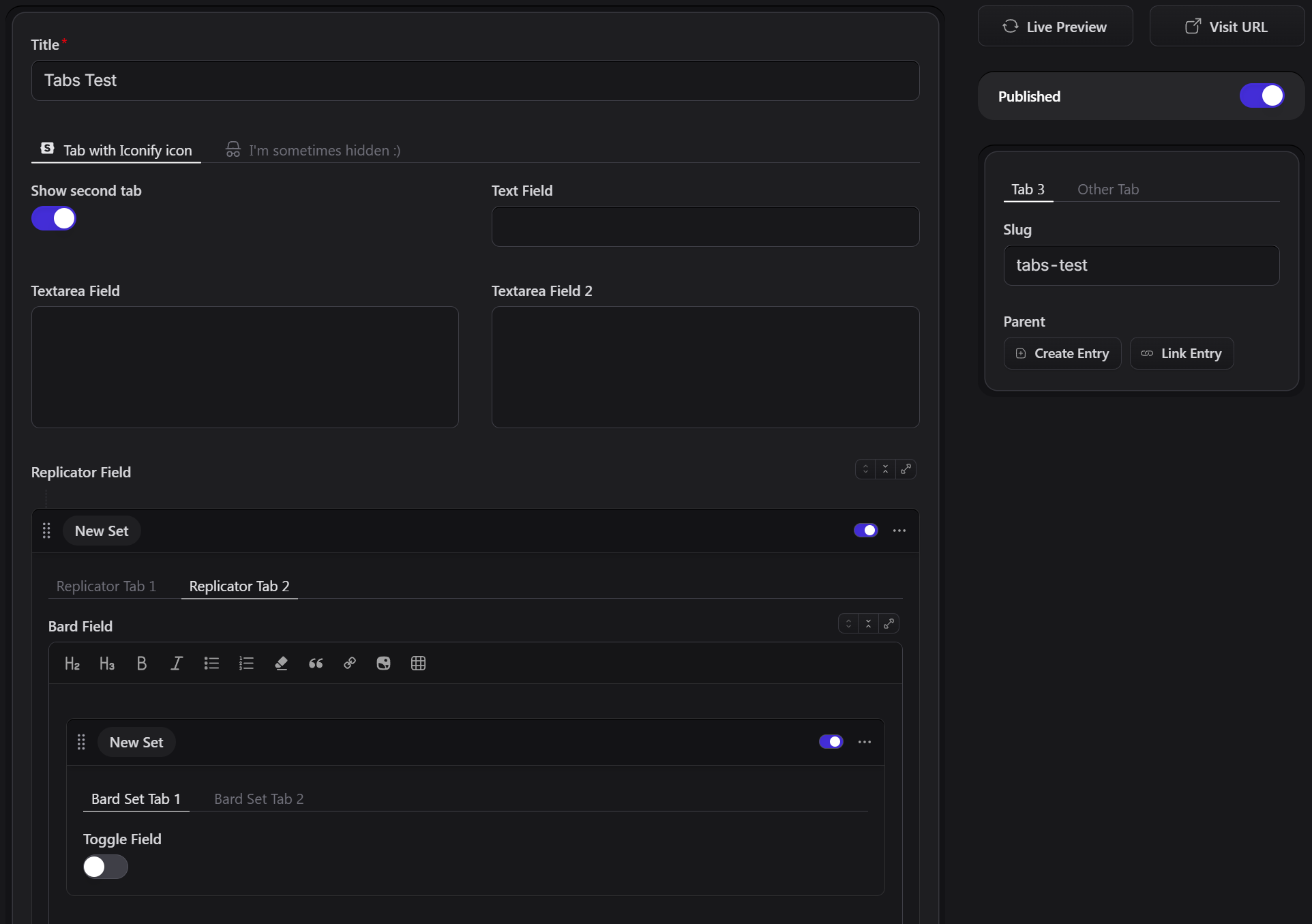Open the Other Tab in sidebar

pos(1108,190)
